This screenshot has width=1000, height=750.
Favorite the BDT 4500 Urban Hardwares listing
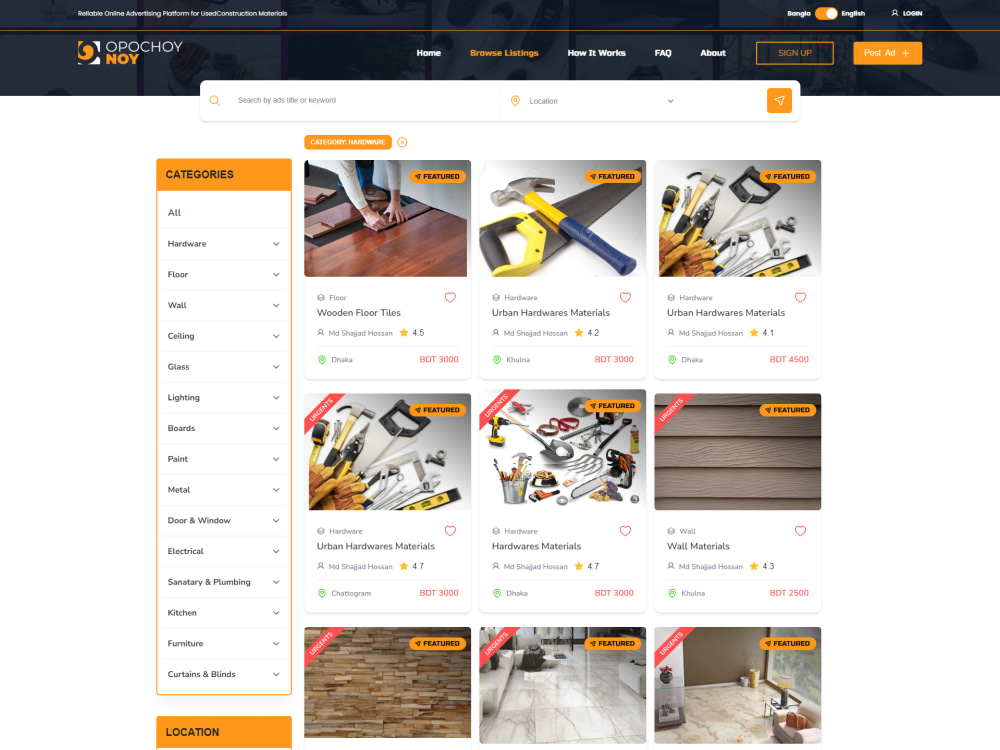pyautogui.click(x=800, y=298)
